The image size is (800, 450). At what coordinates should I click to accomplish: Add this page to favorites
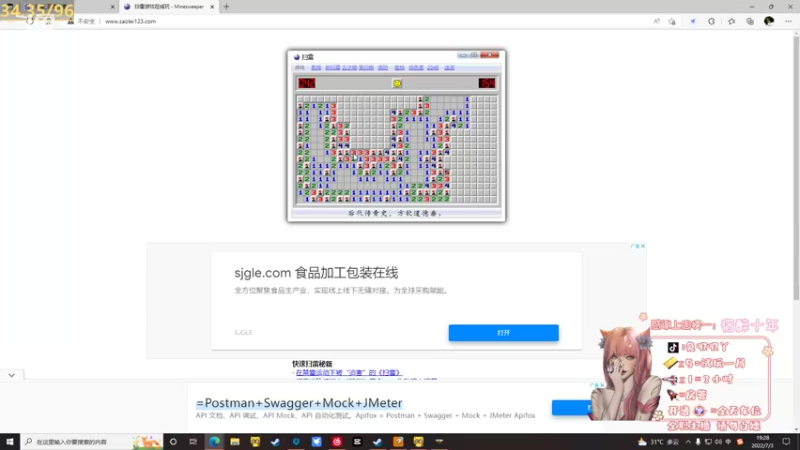(672, 21)
